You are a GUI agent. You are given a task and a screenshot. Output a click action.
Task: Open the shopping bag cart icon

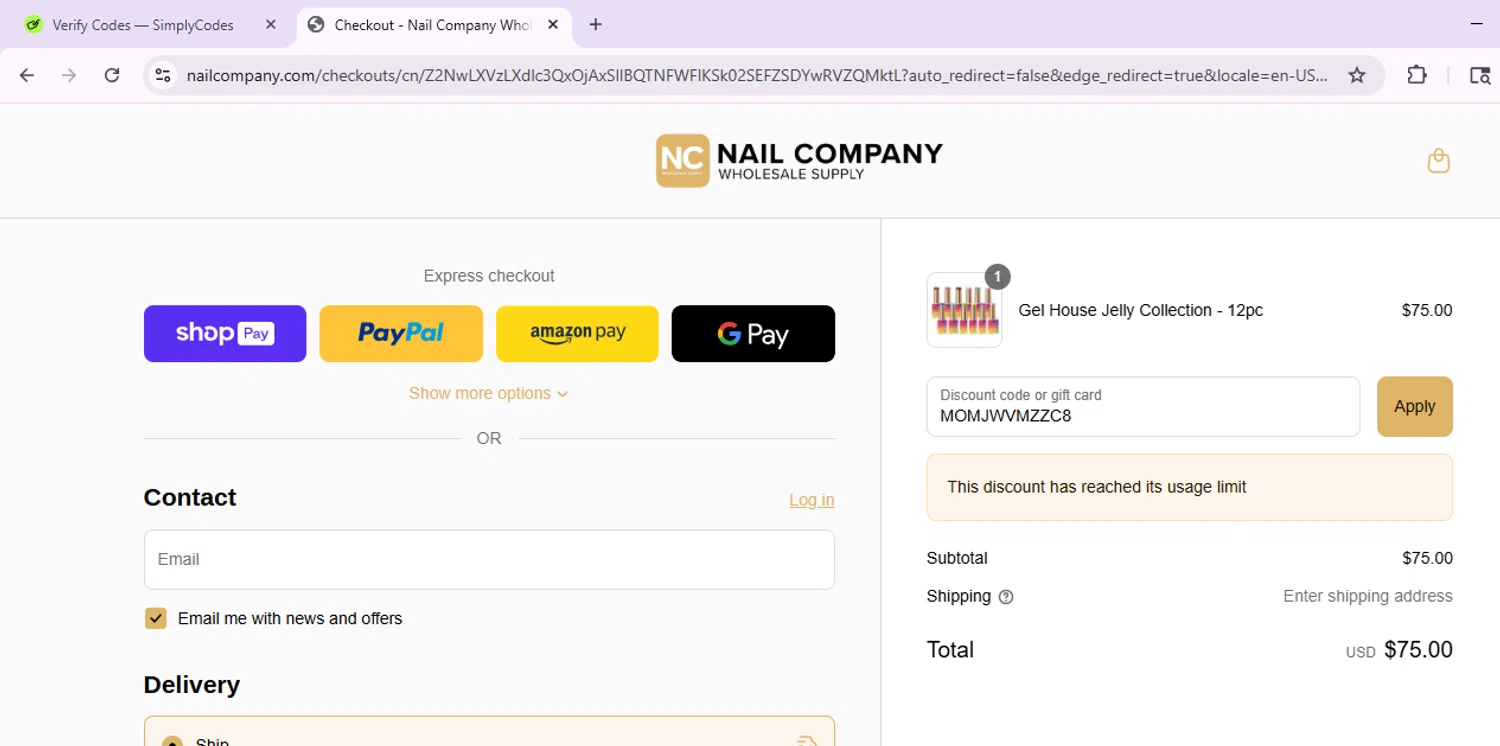[1438, 160]
